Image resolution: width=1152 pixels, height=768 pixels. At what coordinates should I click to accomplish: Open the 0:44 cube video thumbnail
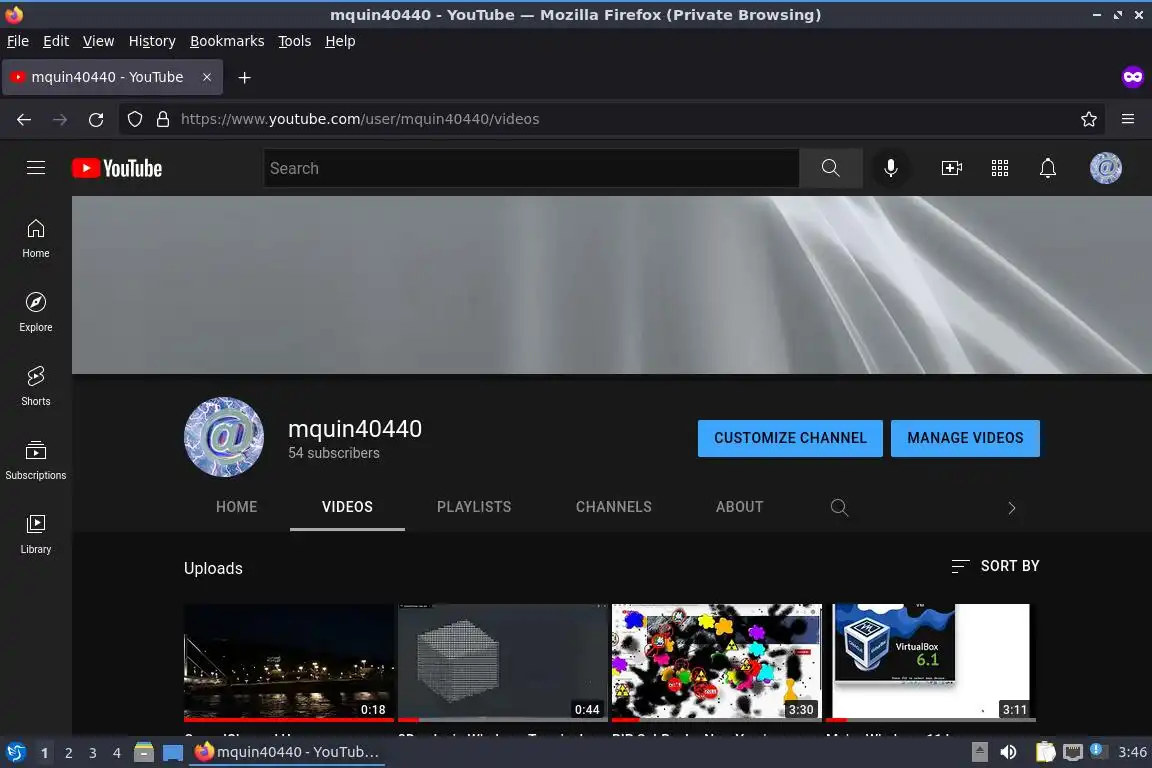(503, 662)
